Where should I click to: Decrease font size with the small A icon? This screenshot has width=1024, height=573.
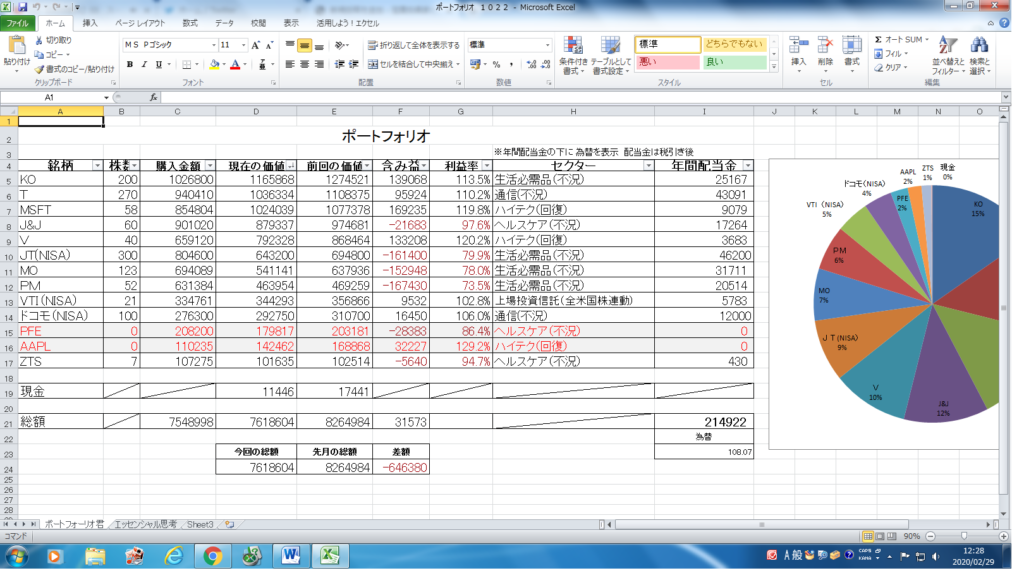coord(268,45)
